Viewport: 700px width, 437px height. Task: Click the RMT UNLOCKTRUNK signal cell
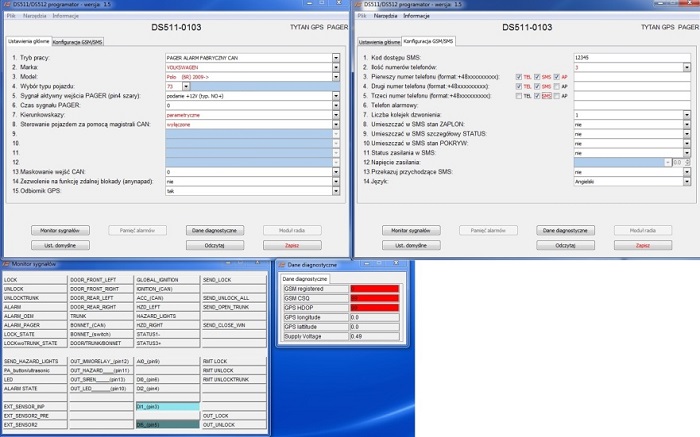tap(233, 379)
